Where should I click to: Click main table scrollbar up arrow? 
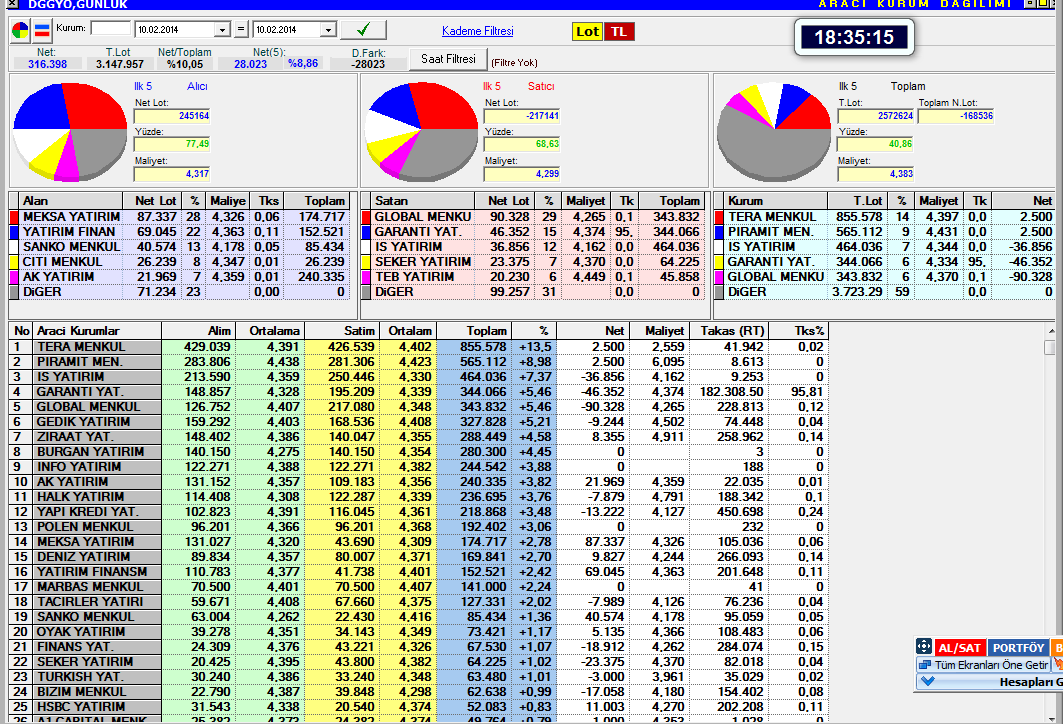[1051, 330]
